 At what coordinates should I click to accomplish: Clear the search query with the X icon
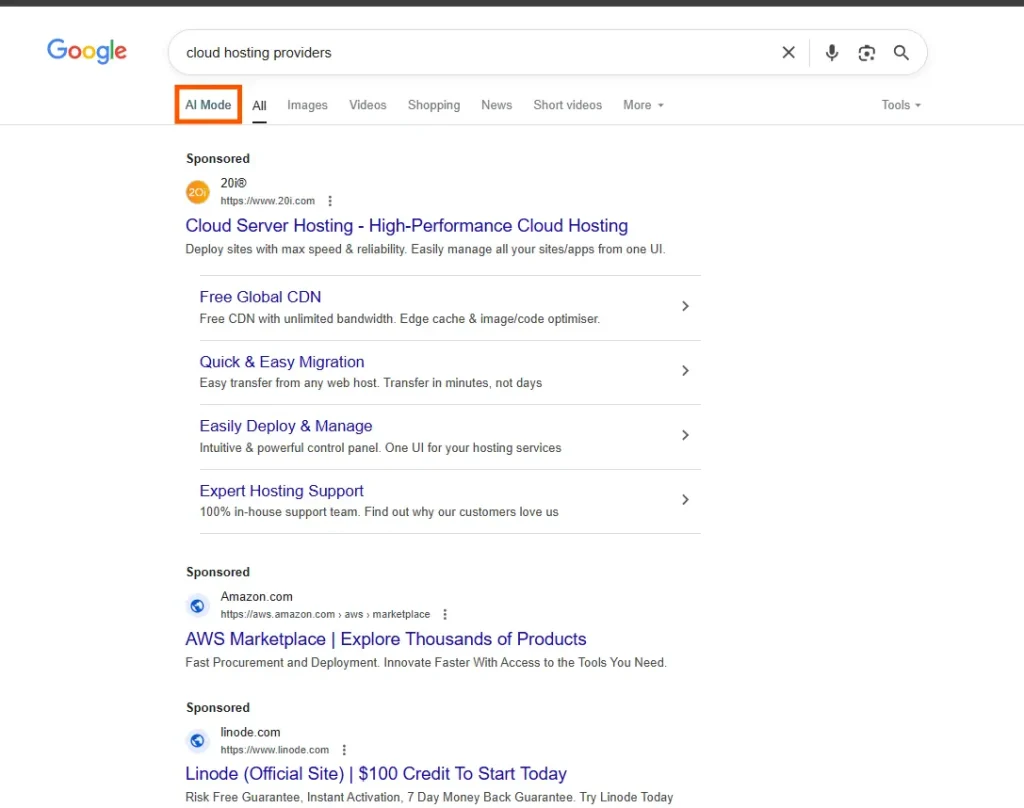[x=788, y=52]
